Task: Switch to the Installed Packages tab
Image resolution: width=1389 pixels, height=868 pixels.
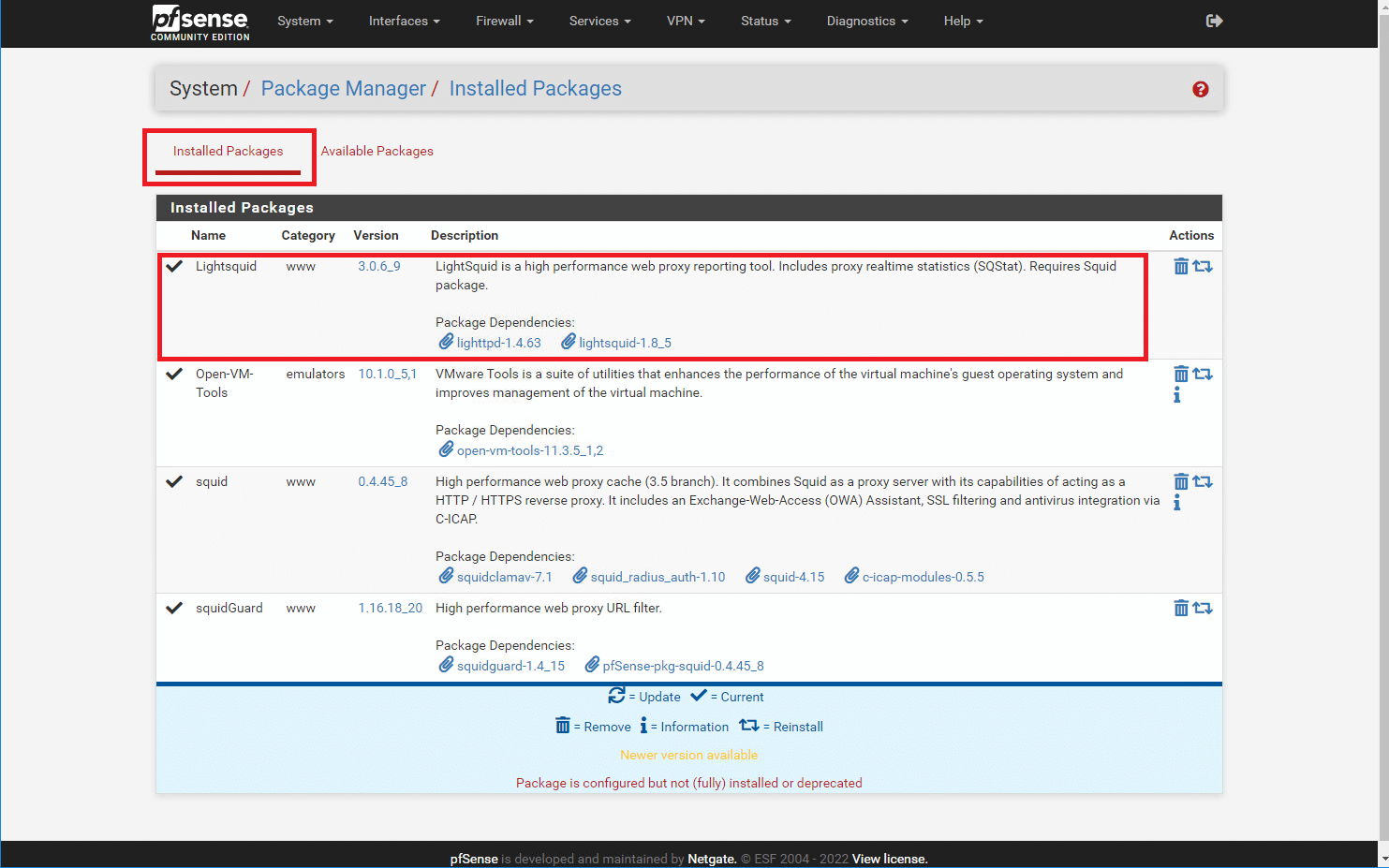Action: click(x=228, y=151)
